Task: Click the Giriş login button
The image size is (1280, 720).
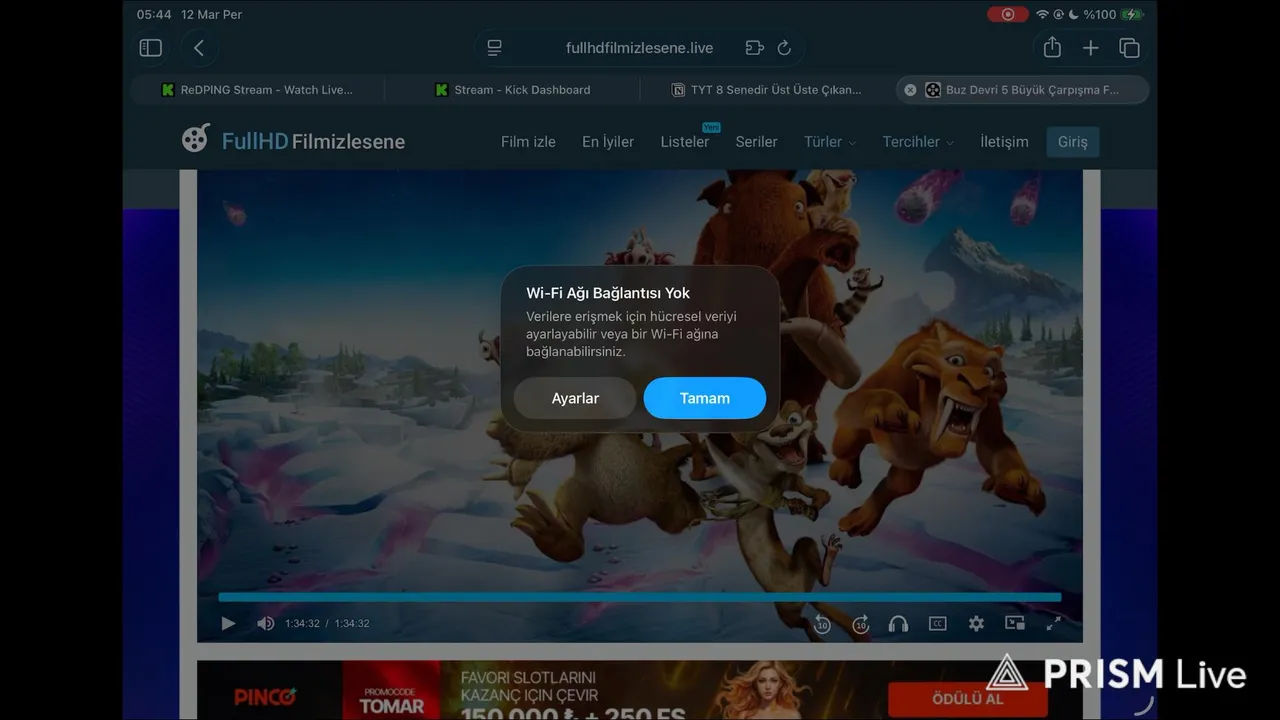Action: tap(1073, 142)
